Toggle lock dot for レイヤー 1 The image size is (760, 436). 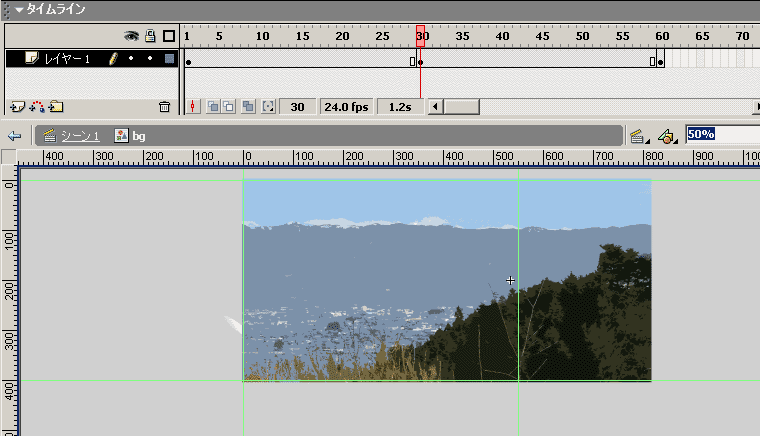pyautogui.click(x=150, y=59)
